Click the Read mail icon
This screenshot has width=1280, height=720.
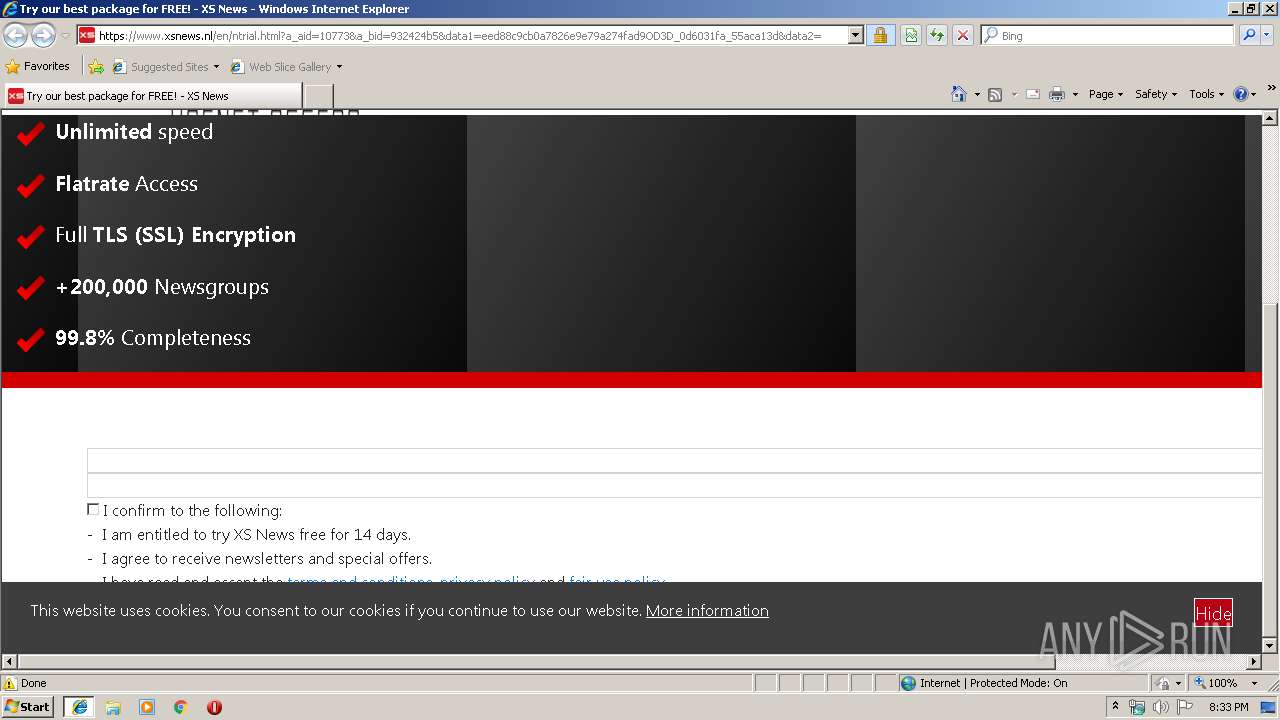1033,94
